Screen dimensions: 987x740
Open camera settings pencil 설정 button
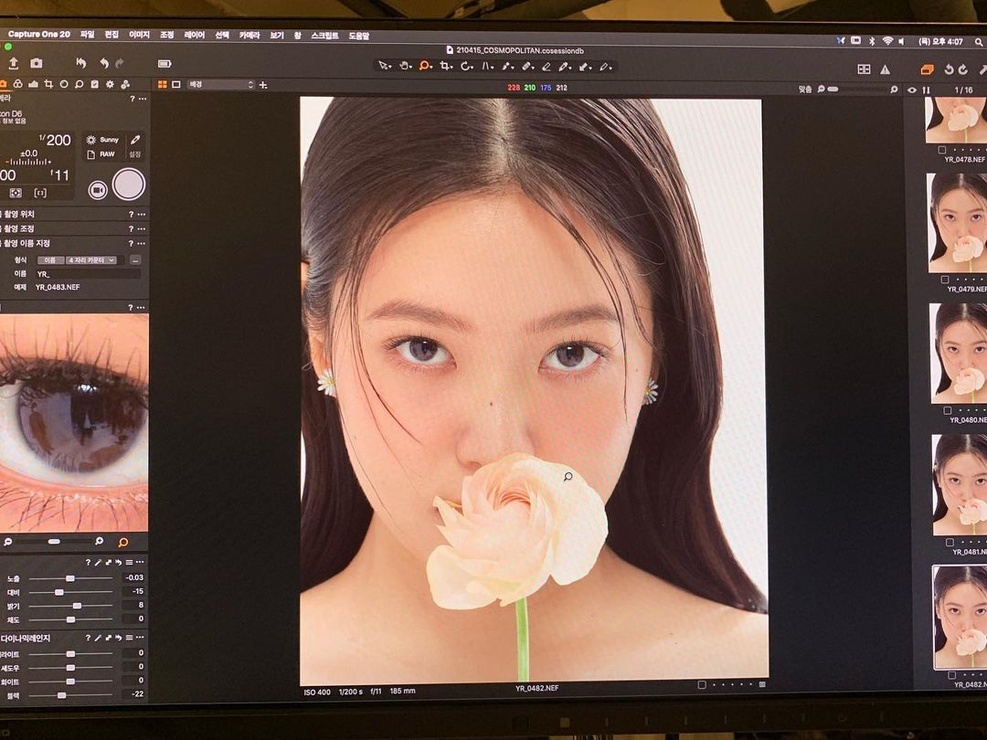[135, 145]
